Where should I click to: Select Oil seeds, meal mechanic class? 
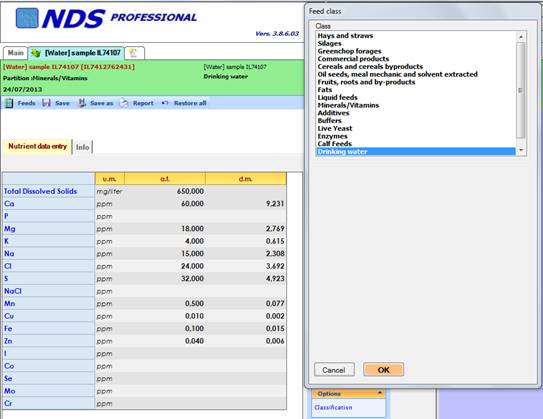pos(398,74)
